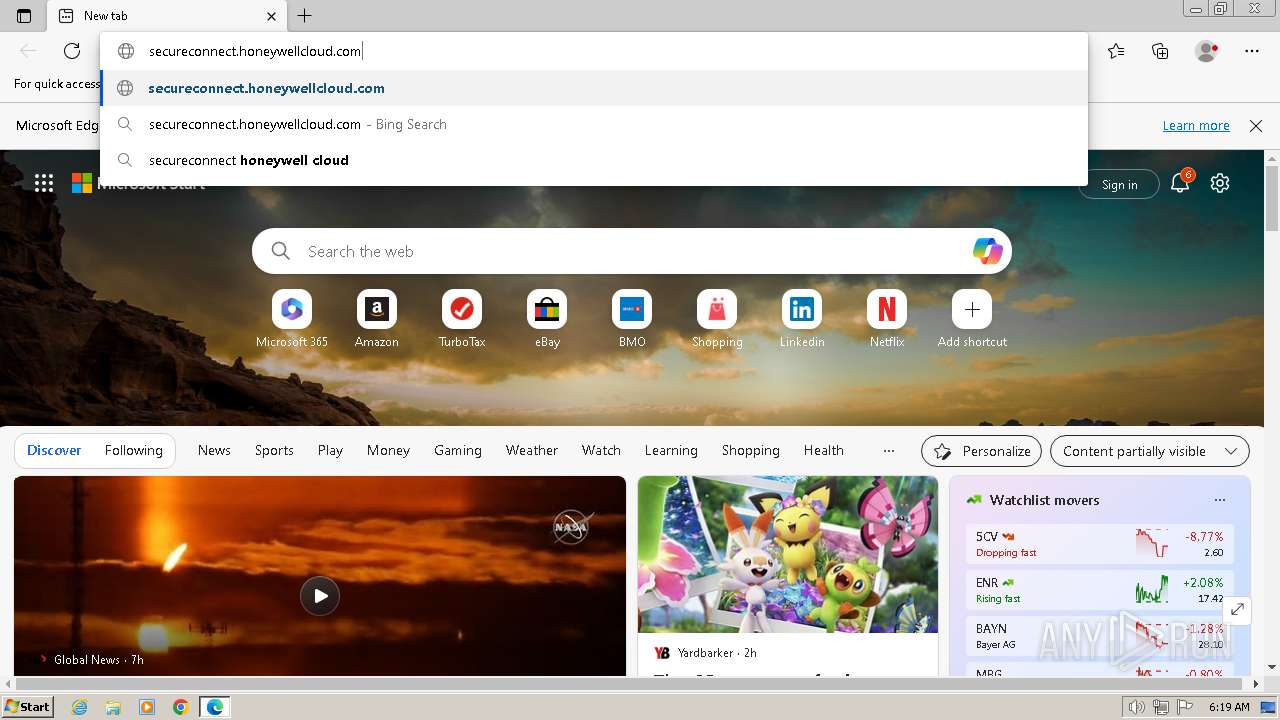This screenshot has height=720, width=1280.
Task: Open the Netflix shortcut
Action: tap(887, 319)
